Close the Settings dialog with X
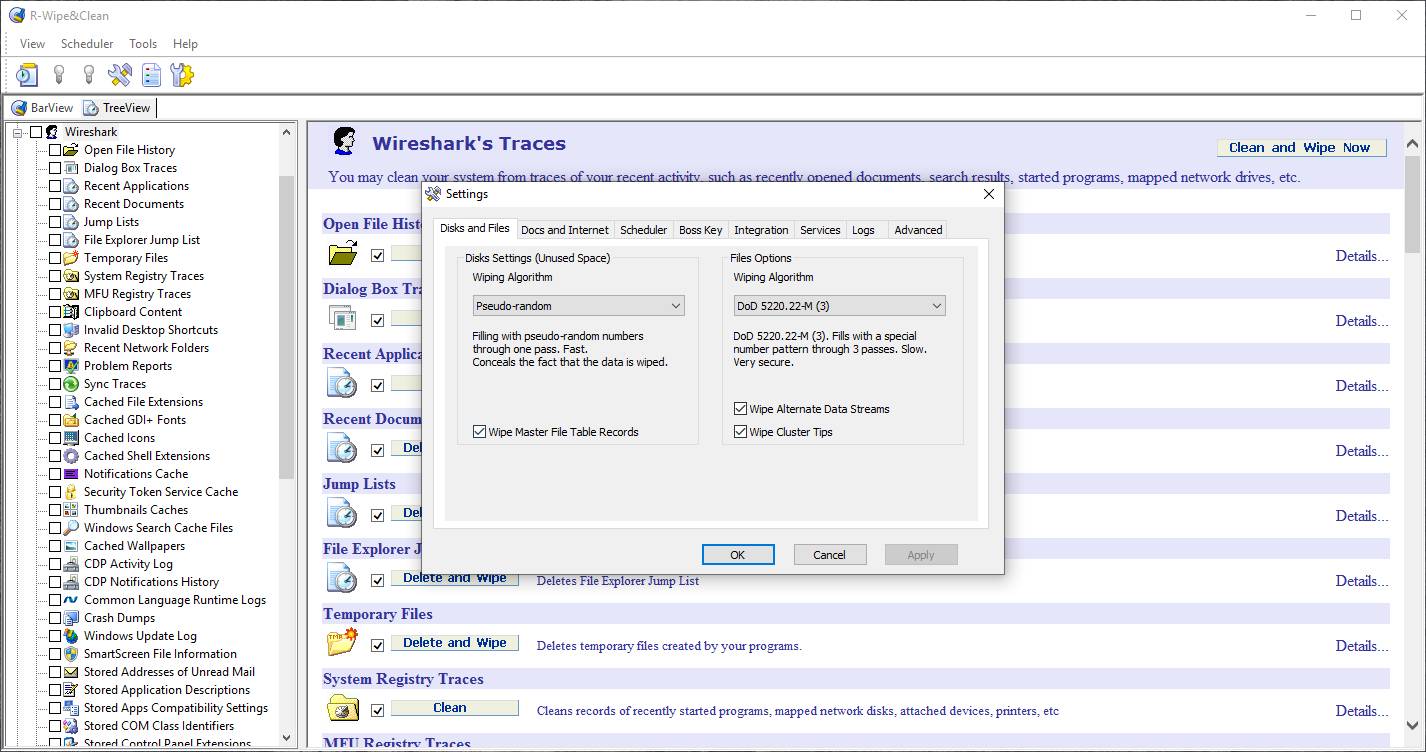Screen dimensions: 1426x752 tap(988, 194)
